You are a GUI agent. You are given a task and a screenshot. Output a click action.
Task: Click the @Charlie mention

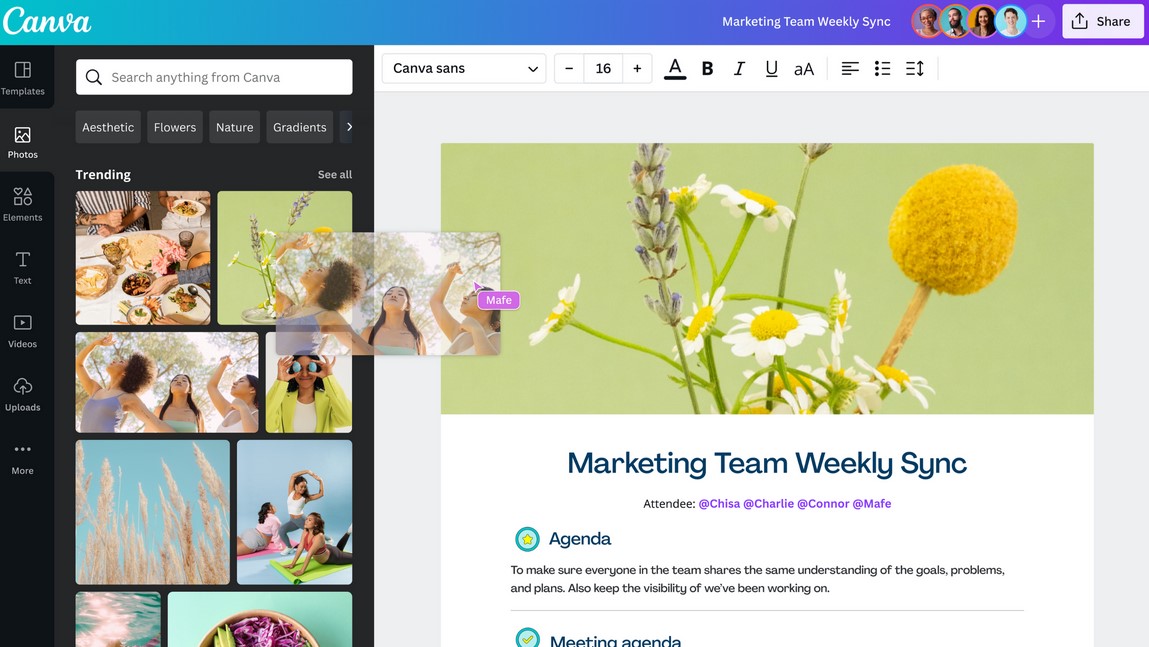768,504
